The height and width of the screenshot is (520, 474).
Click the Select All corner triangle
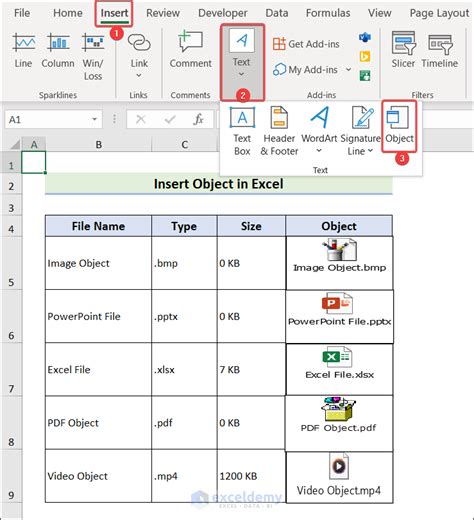coord(15,145)
